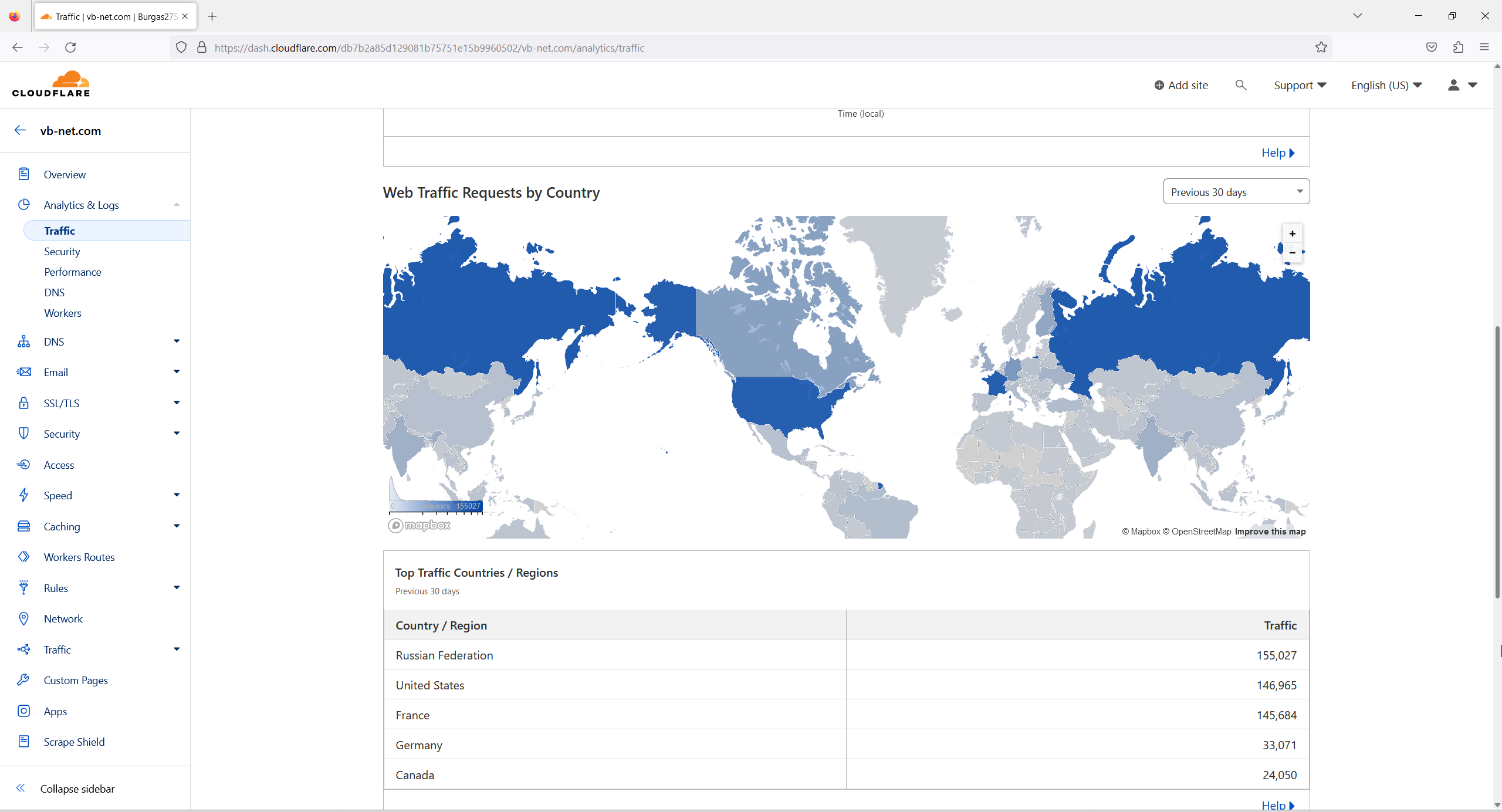Click Improve this map link

pos(1270,532)
